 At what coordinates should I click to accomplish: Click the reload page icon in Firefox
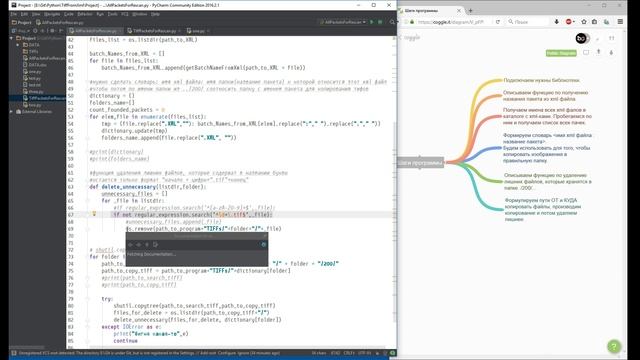[498, 22]
